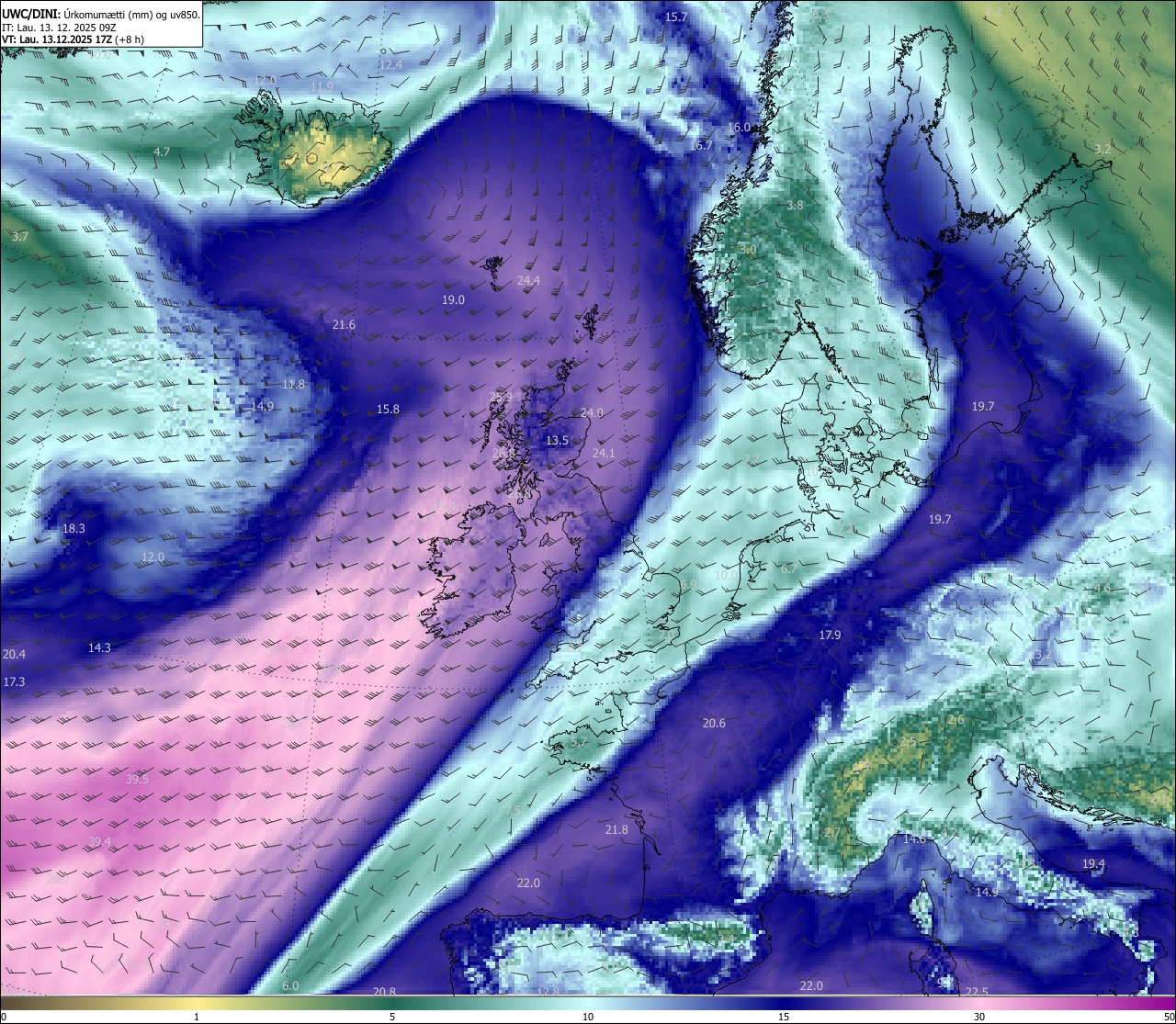Click the 39.4 value in the pink band

[x=99, y=842]
